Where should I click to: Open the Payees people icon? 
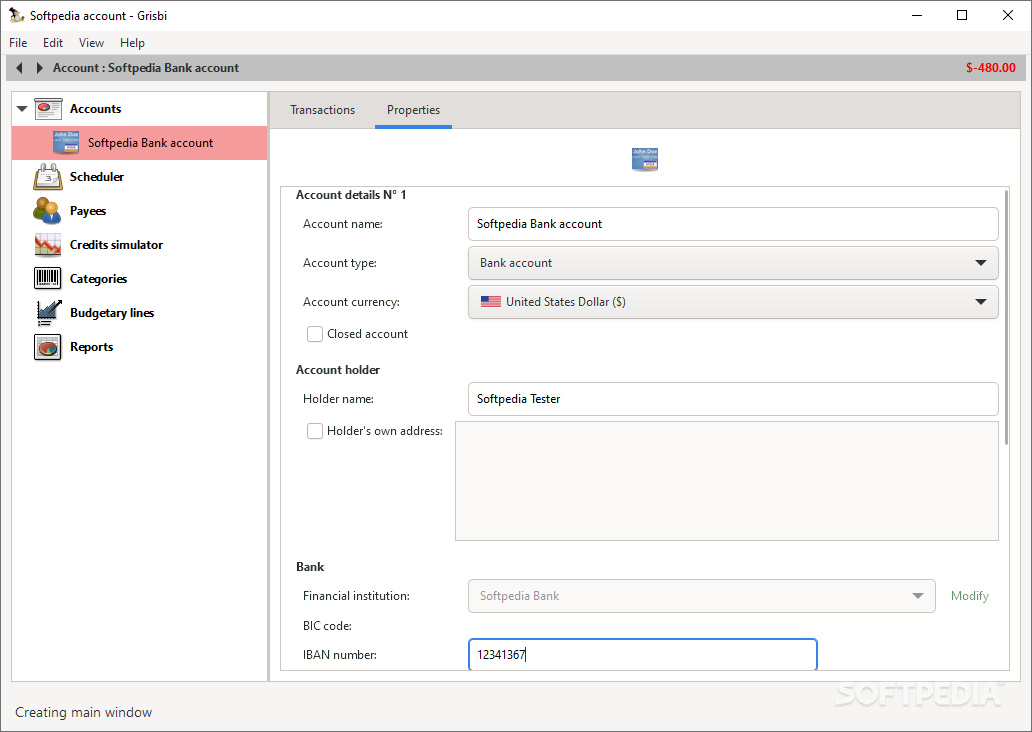47,211
